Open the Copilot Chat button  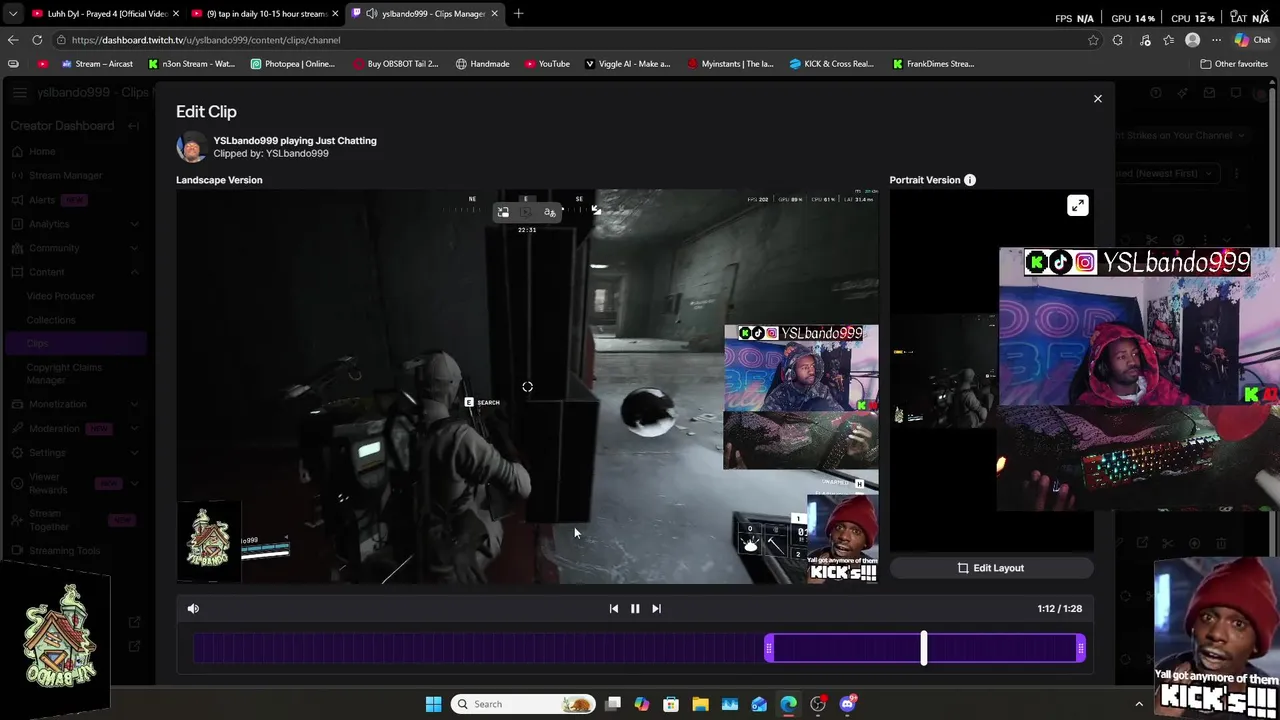[x=1252, y=40]
